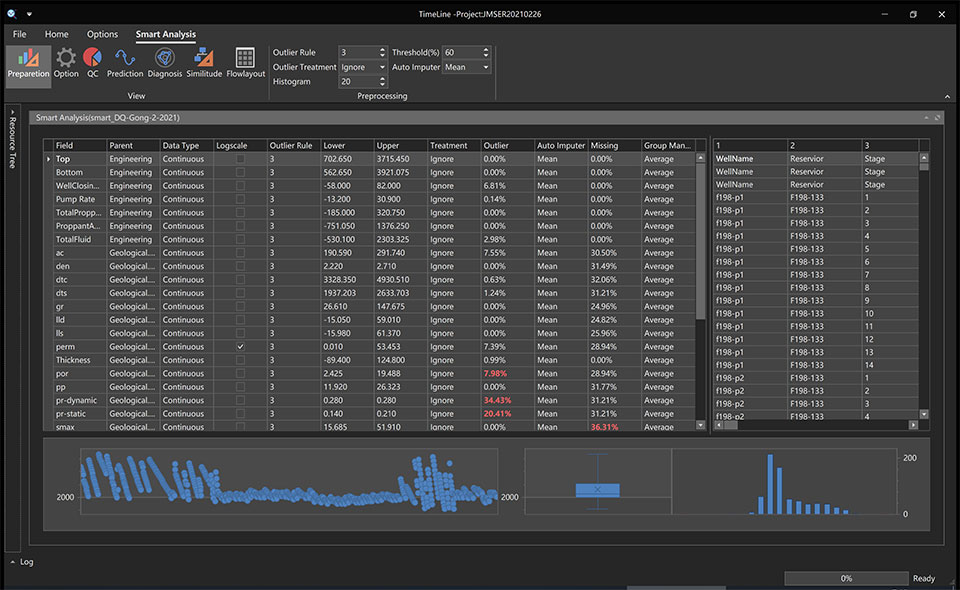
Task: Sort by the Parent column header
Action: 133,146
